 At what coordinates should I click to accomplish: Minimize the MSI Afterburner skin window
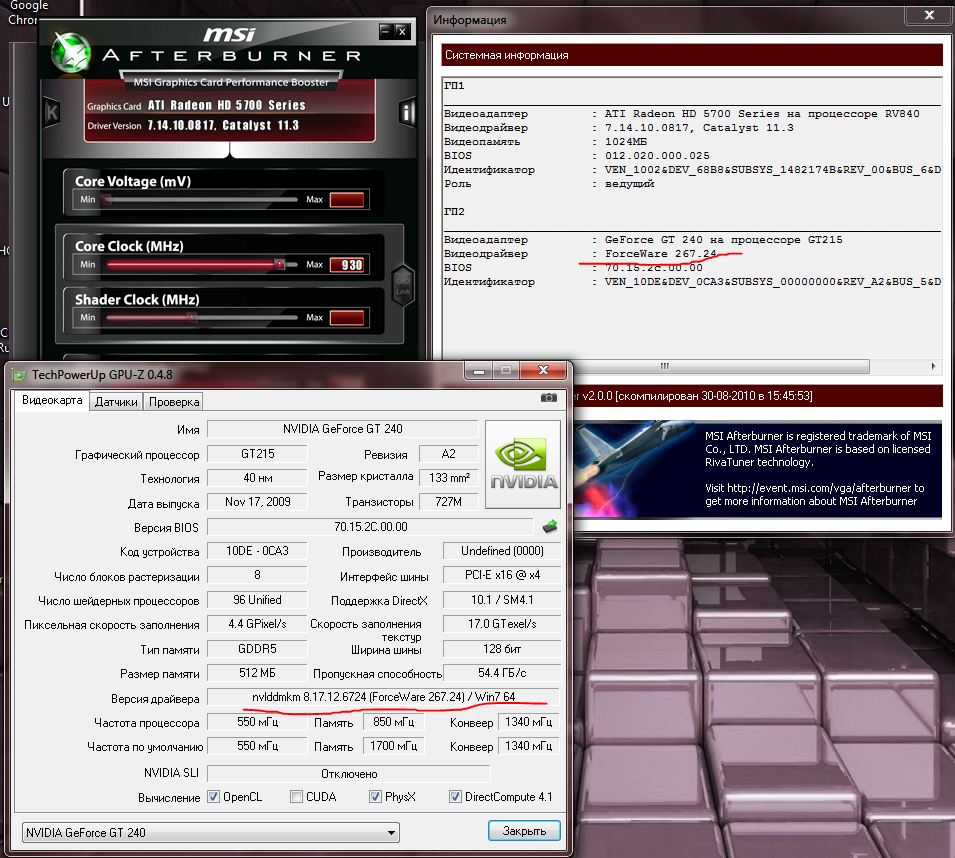point(385,30)
